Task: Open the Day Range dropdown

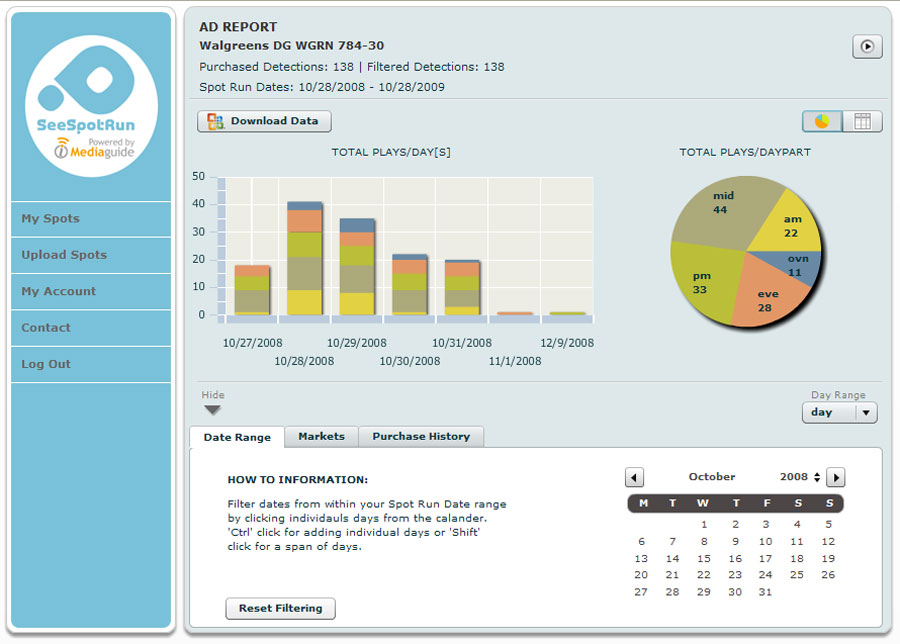Action: pyautogui.click(x=839, y=412)
